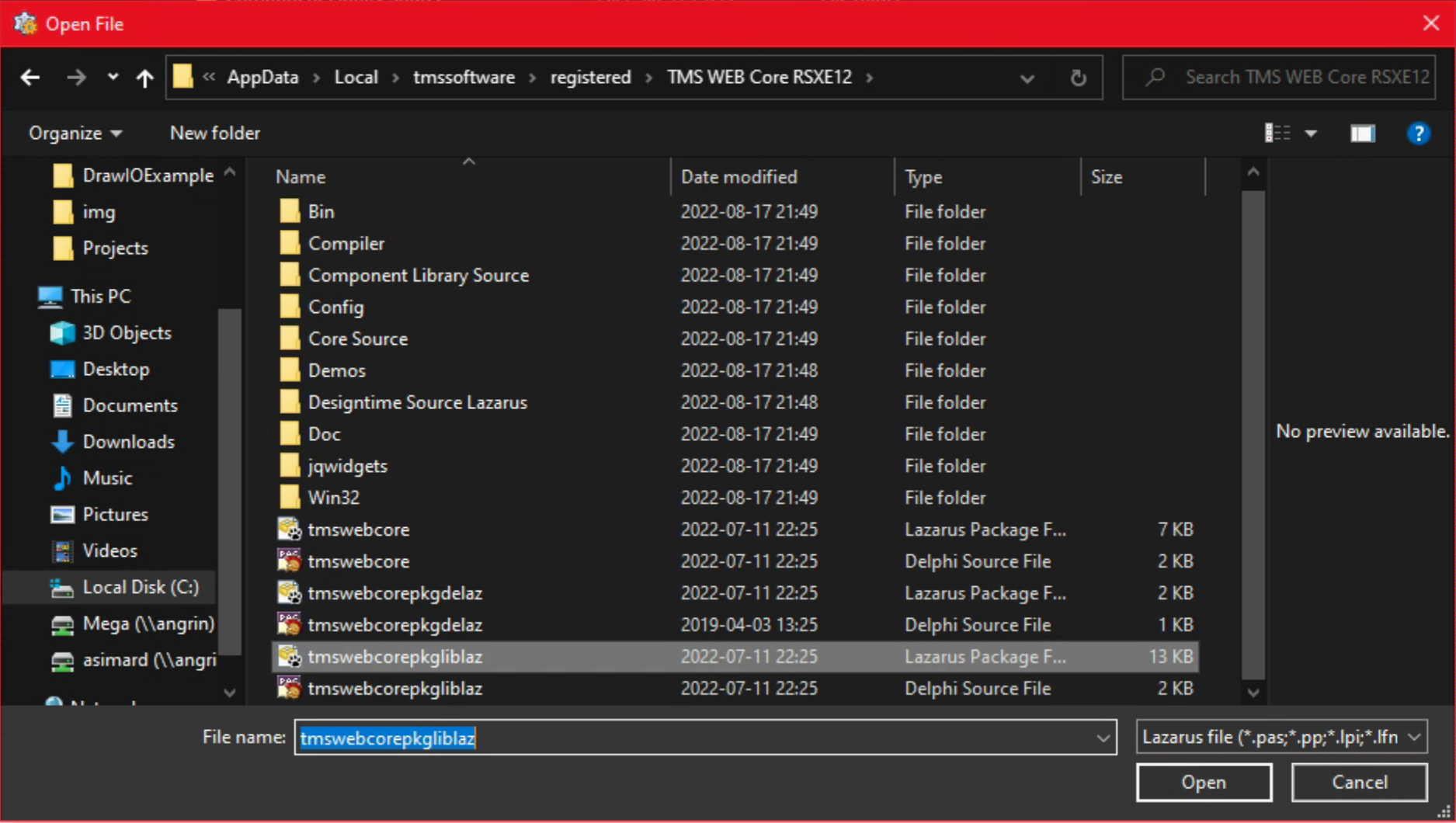Open asimard network drive
This screenshot has height=823, width=1456.
click(132, 660)
